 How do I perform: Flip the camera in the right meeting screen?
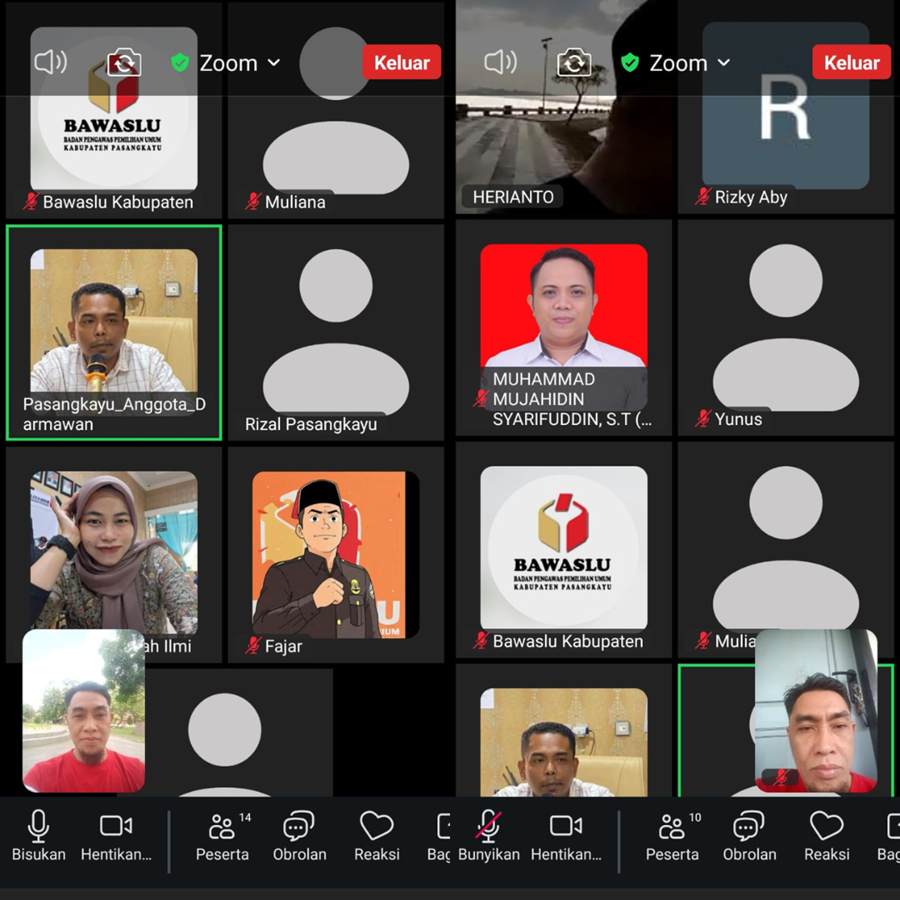(x=574, y=62)
